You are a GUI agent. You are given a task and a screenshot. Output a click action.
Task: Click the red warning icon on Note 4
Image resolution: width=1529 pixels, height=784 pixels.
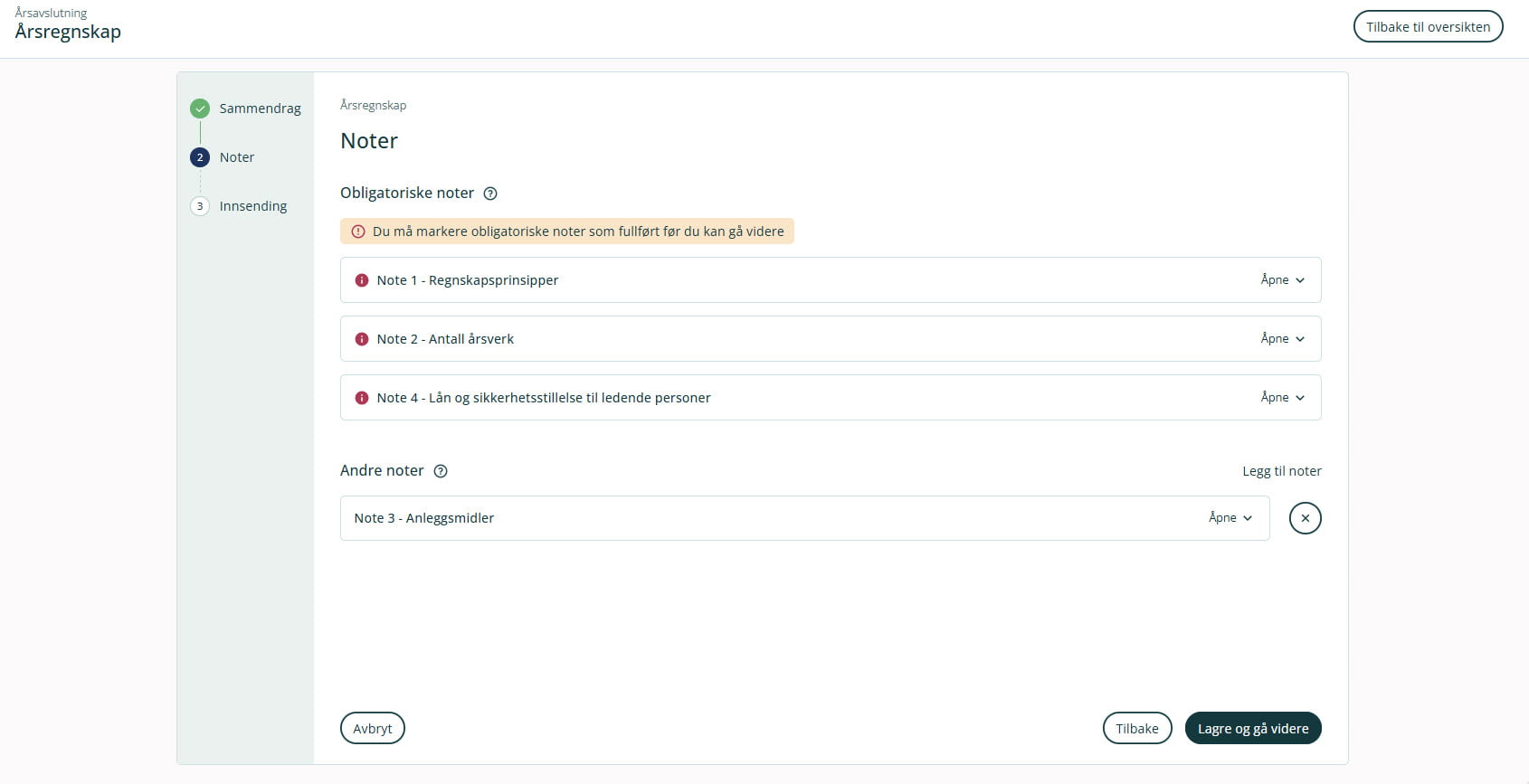pos(362,398)
